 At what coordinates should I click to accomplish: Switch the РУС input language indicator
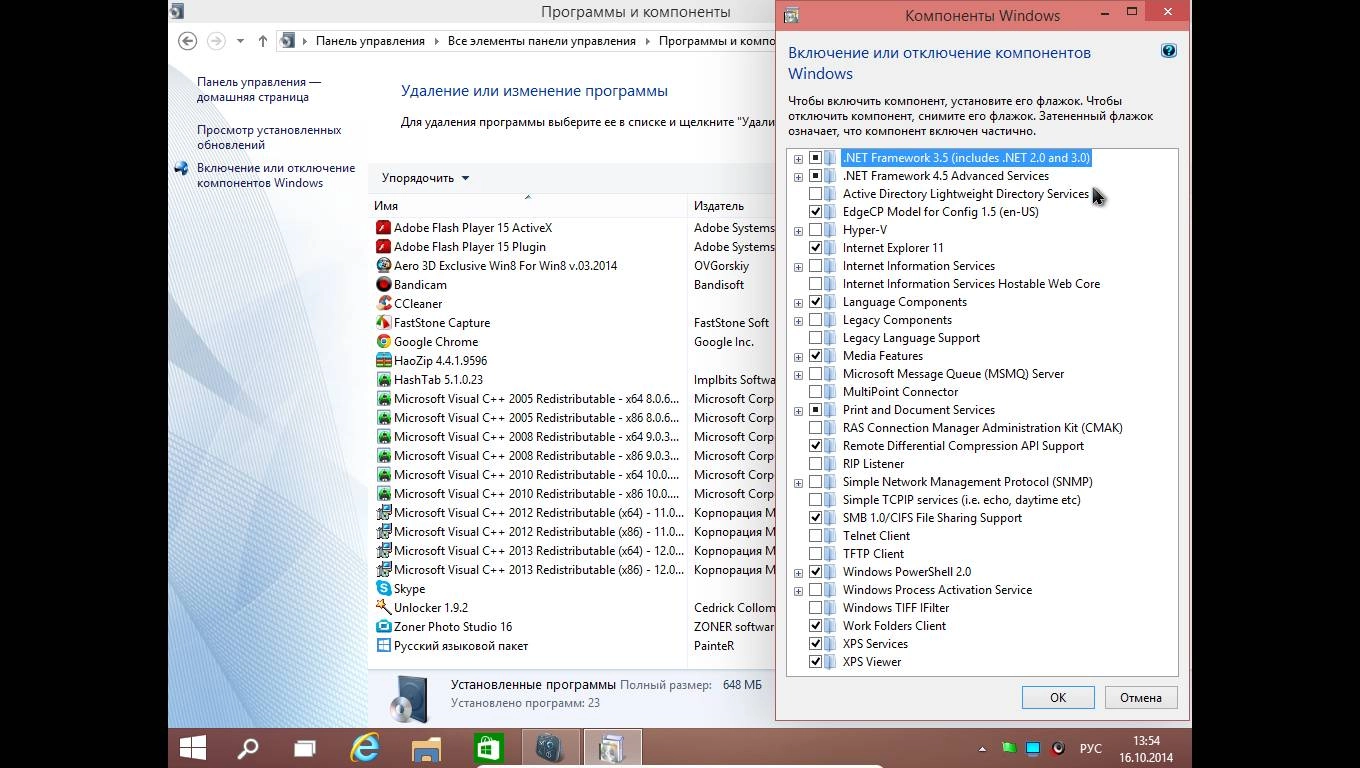click(1091, 749)
